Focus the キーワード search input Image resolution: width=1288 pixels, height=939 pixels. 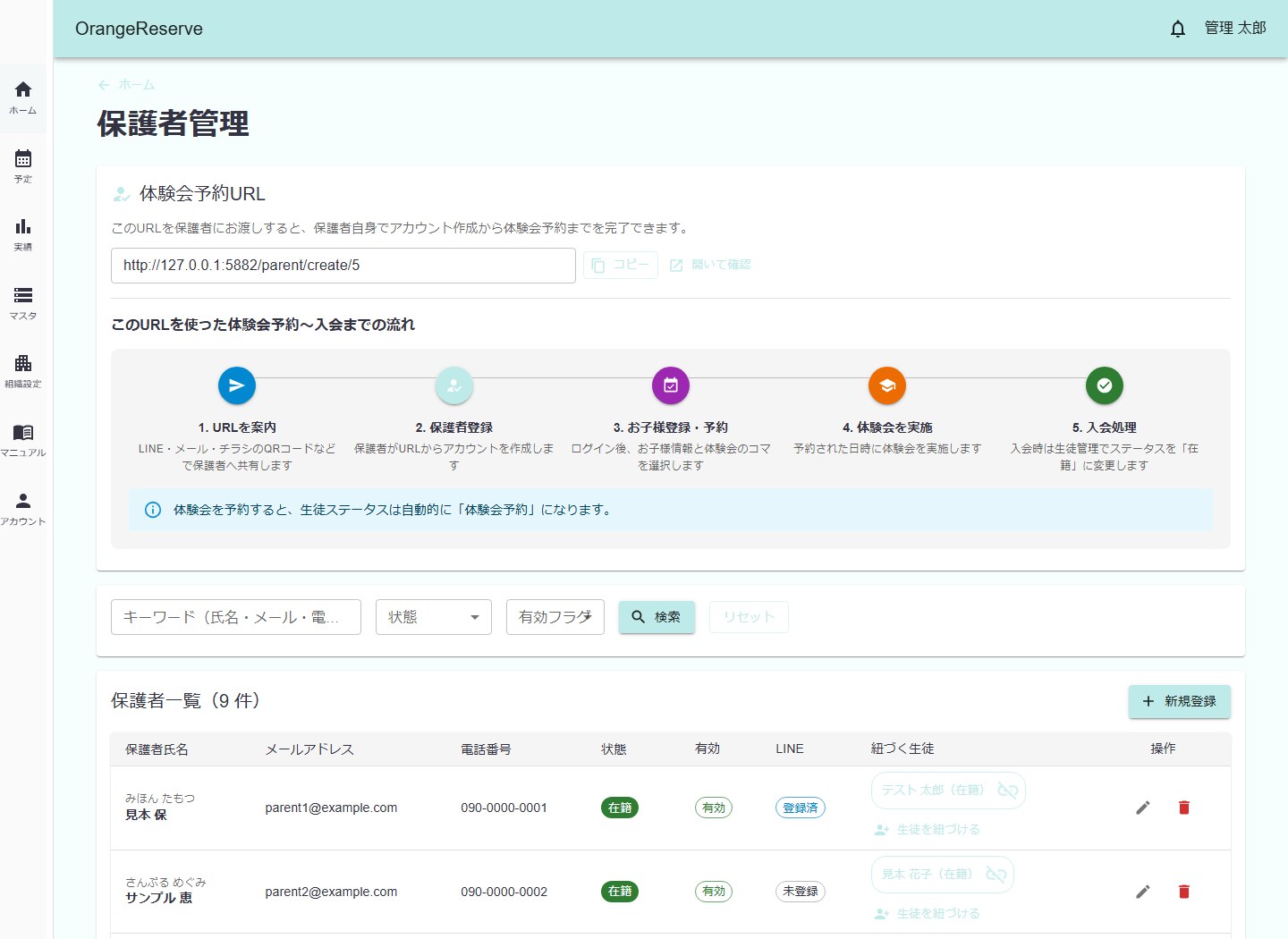click(236, 617)
